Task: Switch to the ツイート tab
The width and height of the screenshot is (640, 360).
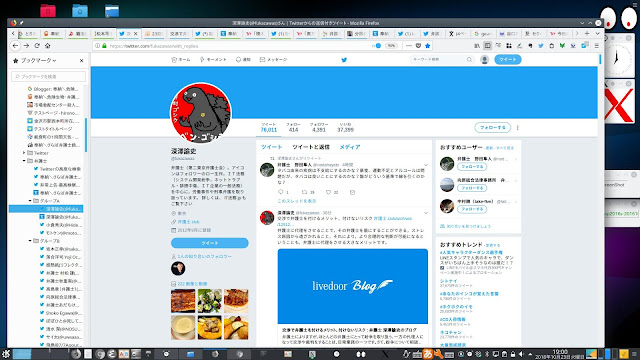Action: coord(271,147)
